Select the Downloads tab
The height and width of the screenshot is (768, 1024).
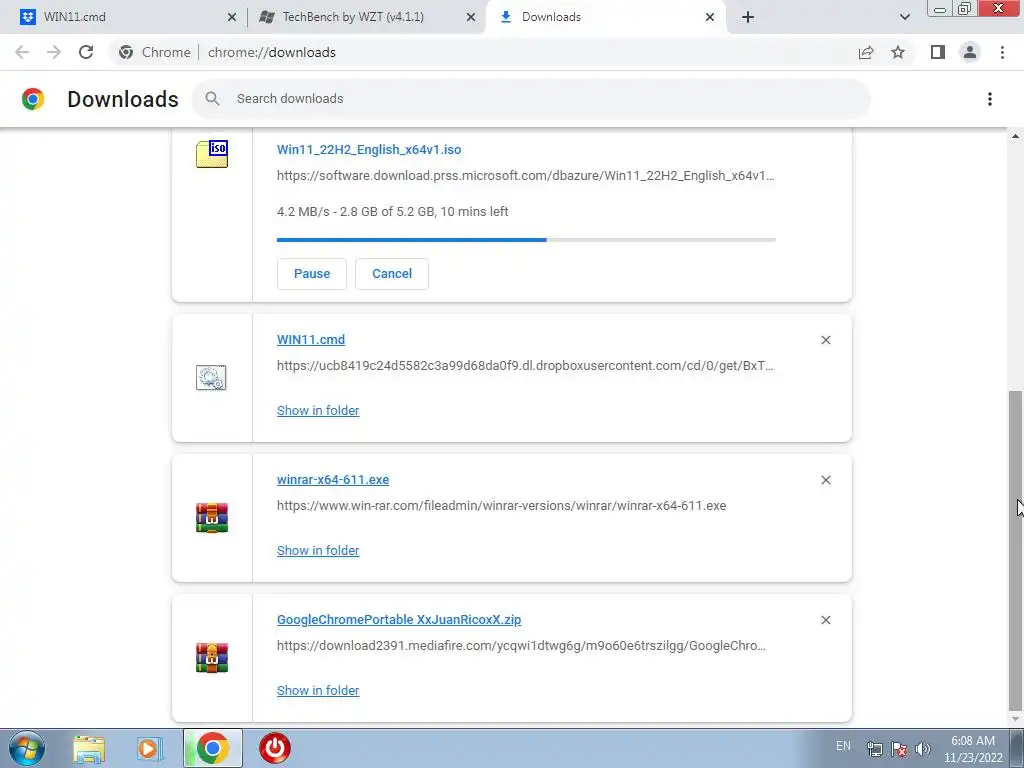(605, 17)
